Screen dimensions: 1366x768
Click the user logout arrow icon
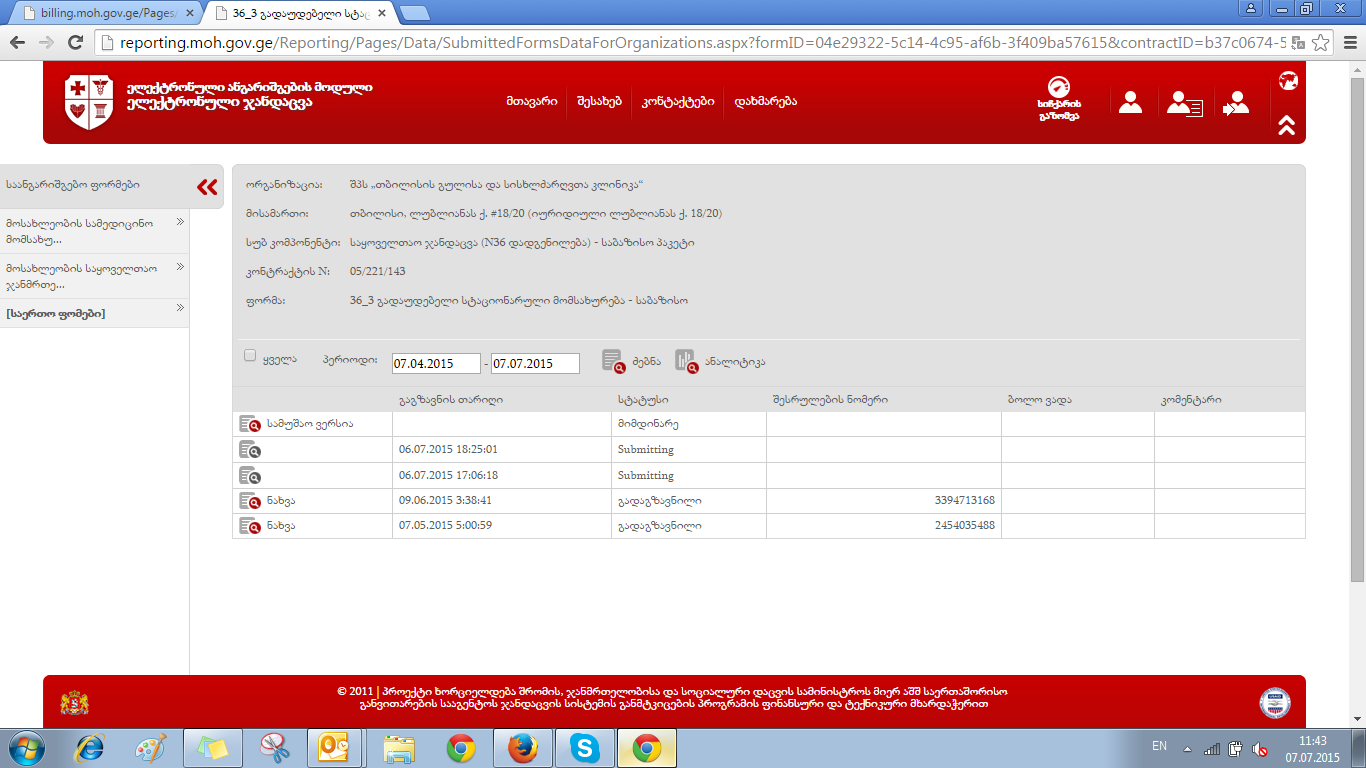point(1236,103)
